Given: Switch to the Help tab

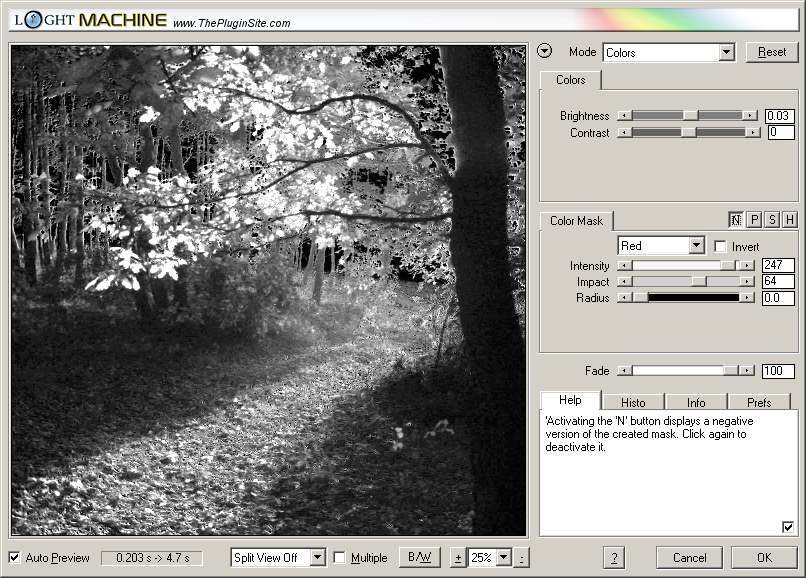Looking at the screenshot, I should tap(570, 400).
